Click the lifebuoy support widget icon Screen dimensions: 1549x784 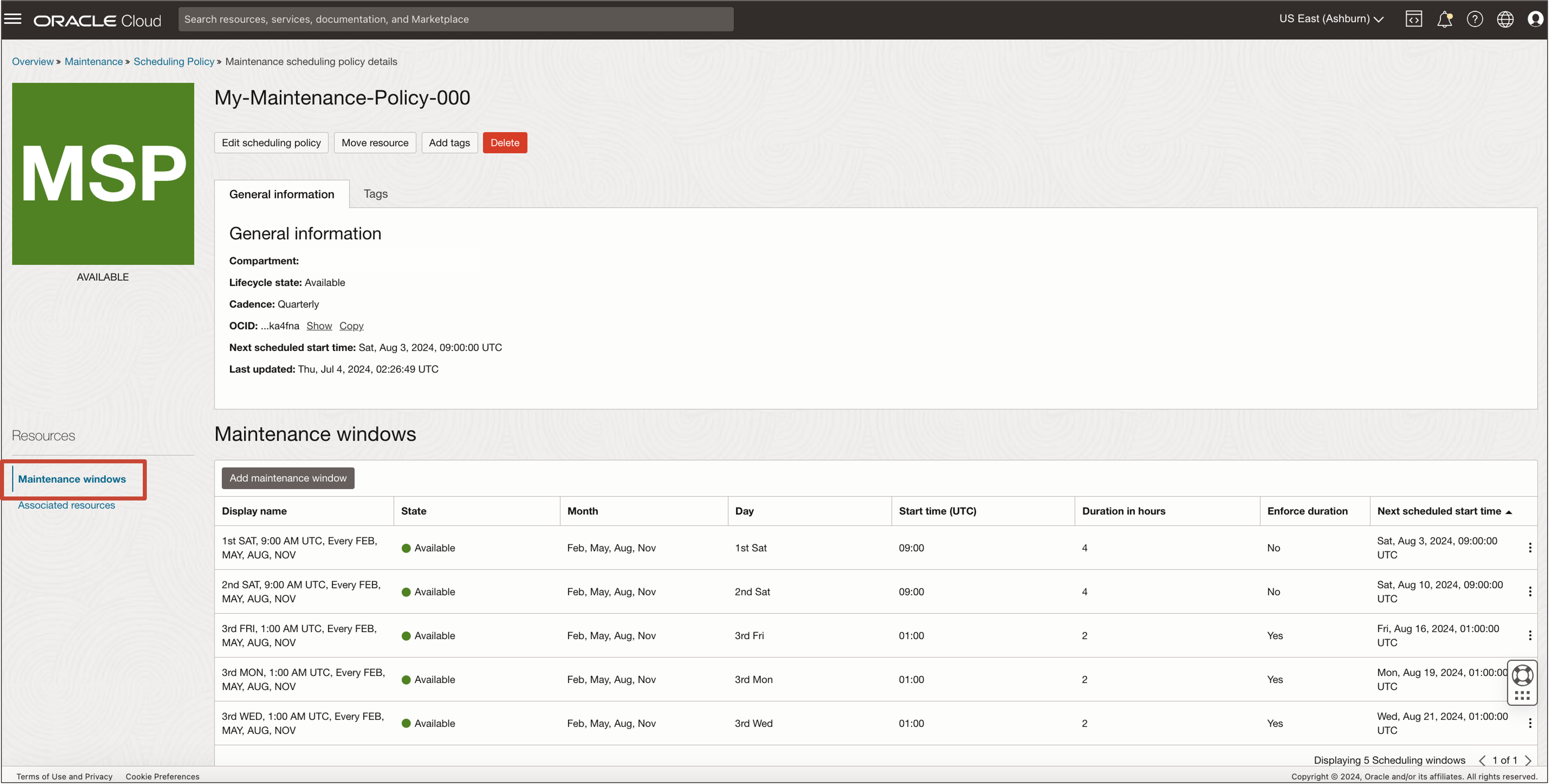(x=1522, y=675)
